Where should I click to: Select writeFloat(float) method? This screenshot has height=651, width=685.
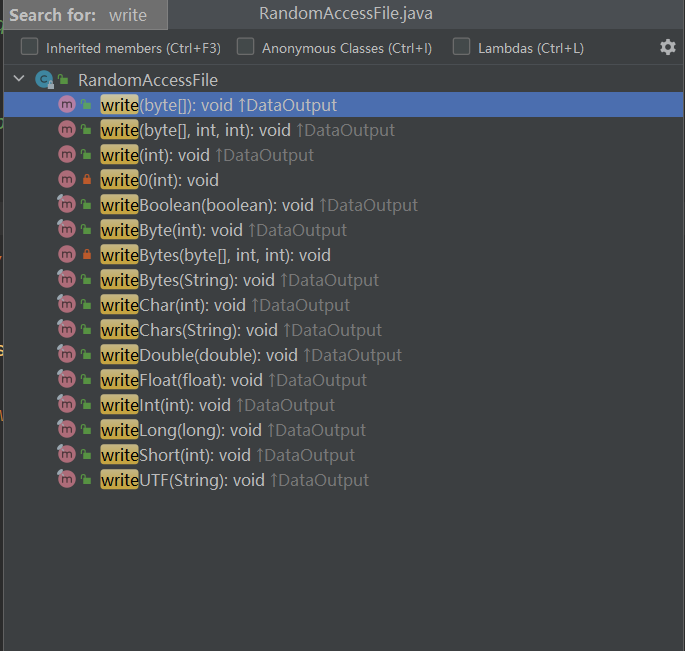click(x=343, y=380)
